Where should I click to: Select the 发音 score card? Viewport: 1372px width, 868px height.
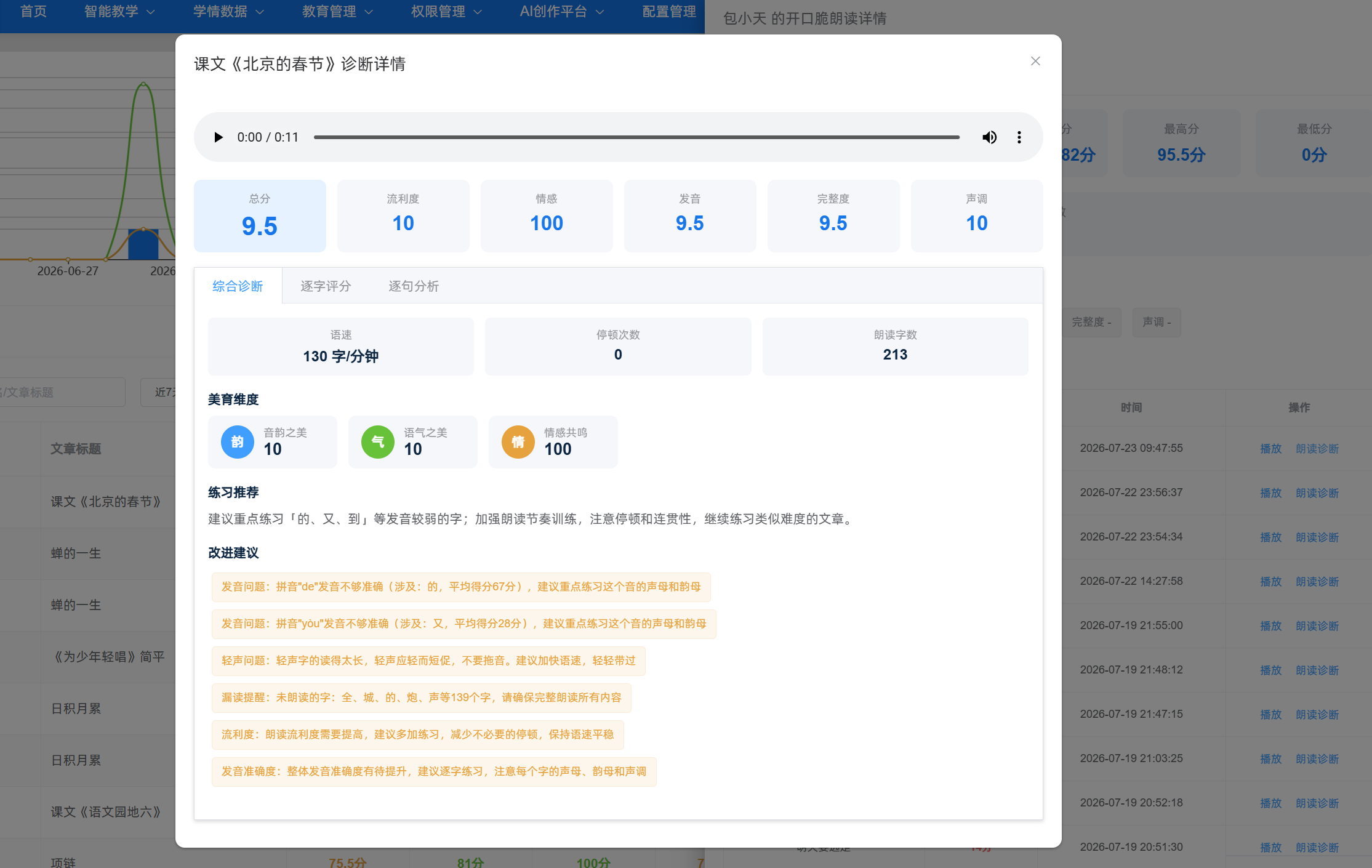point(690,216)
